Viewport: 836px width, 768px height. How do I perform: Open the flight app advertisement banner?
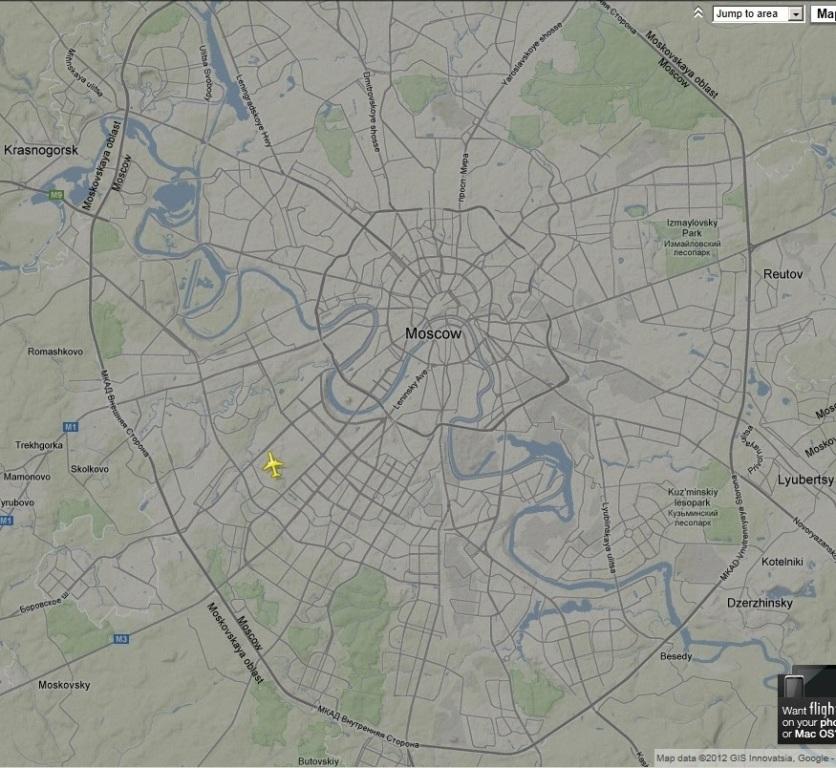click(807, 704)
